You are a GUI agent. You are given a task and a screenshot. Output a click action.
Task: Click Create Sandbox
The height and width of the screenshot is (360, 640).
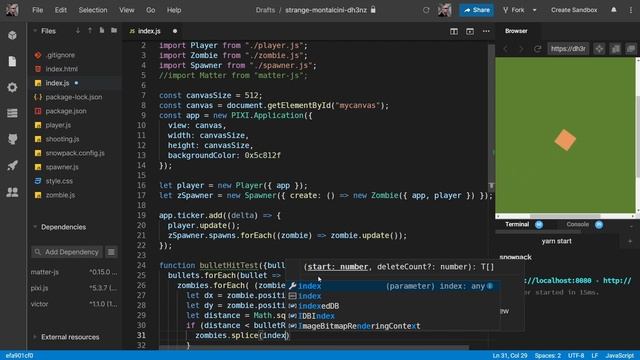(574, 10)
